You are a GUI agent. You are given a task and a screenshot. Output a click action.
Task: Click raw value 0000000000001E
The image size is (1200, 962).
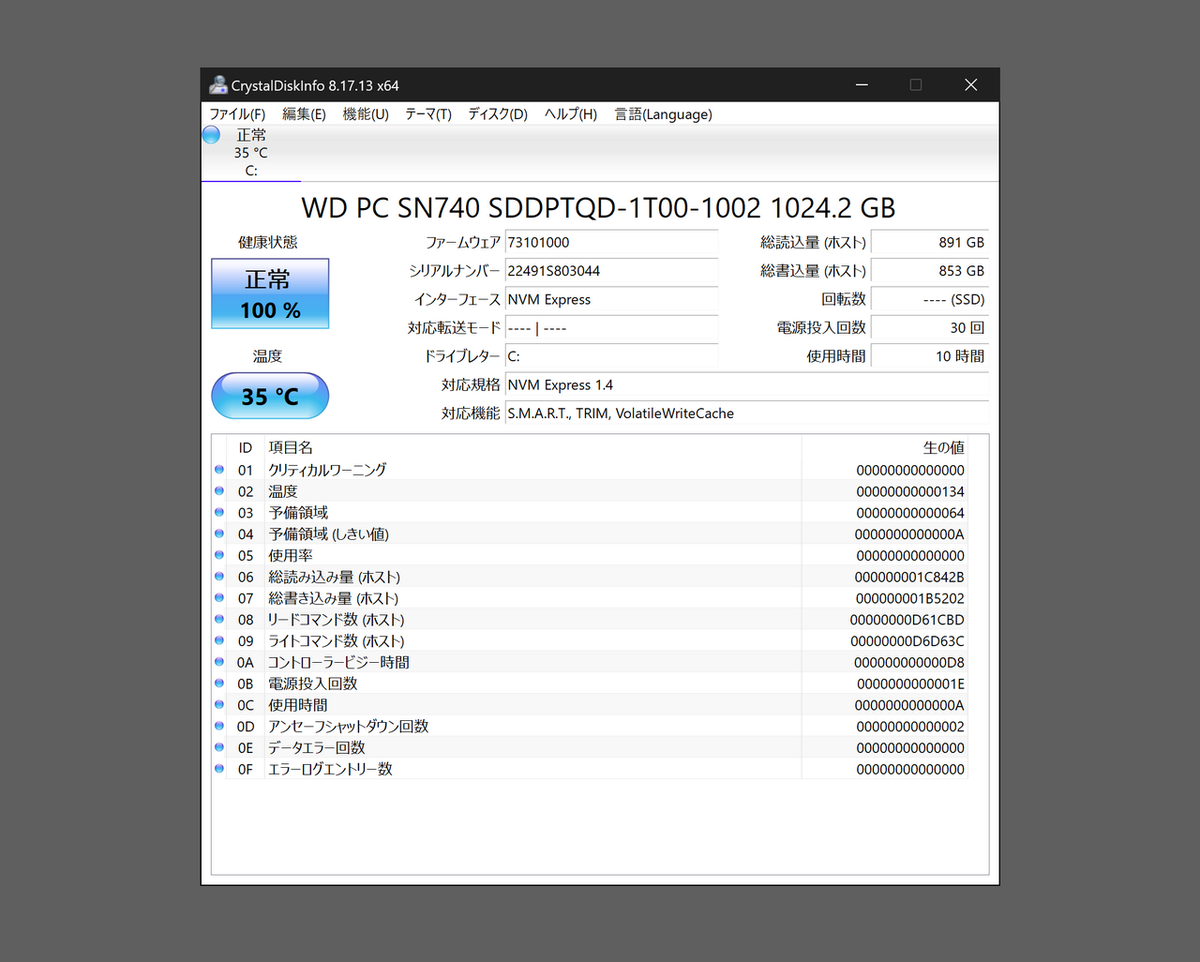(x=910, y=684)
